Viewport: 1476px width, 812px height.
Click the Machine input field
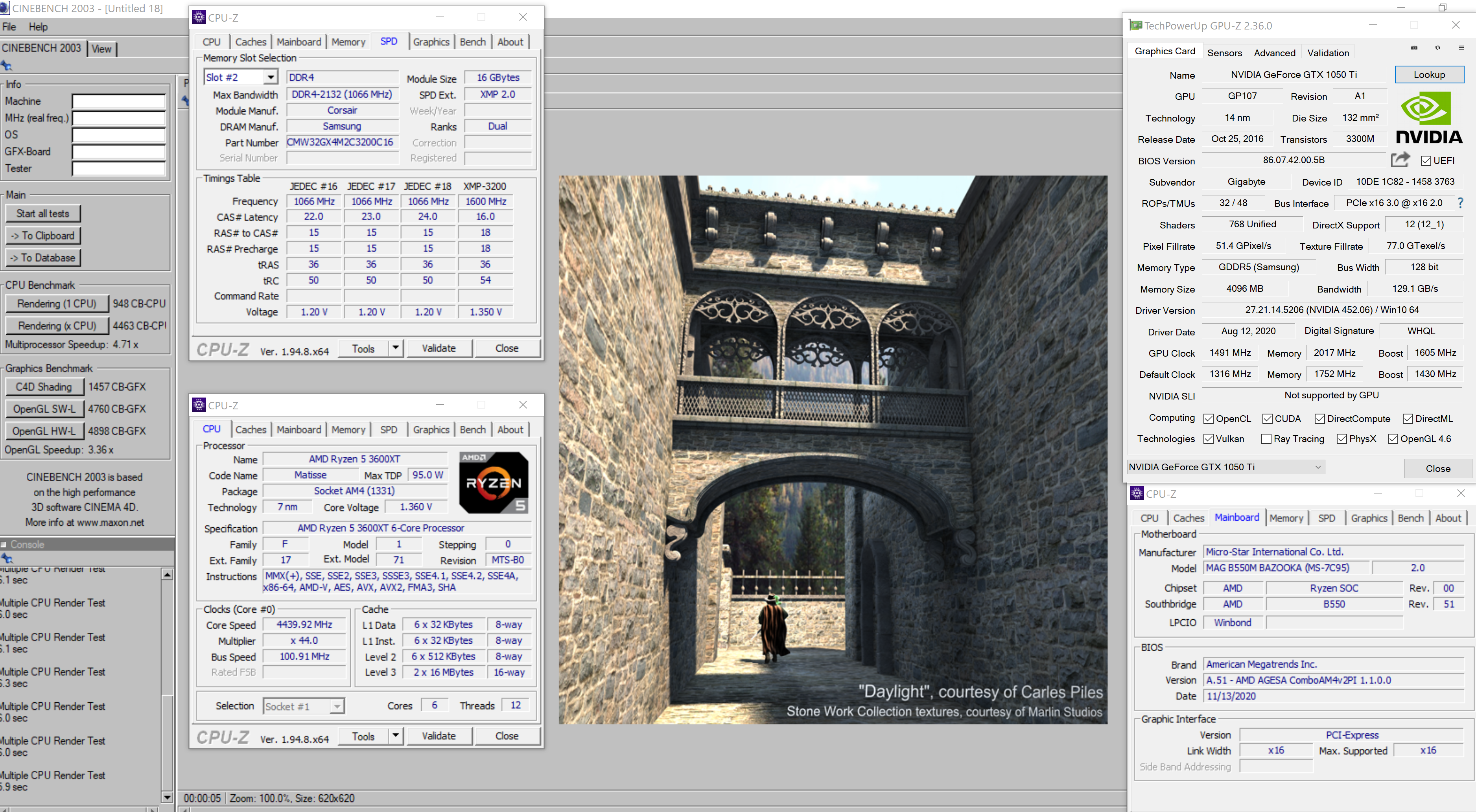tap(119, 101)
